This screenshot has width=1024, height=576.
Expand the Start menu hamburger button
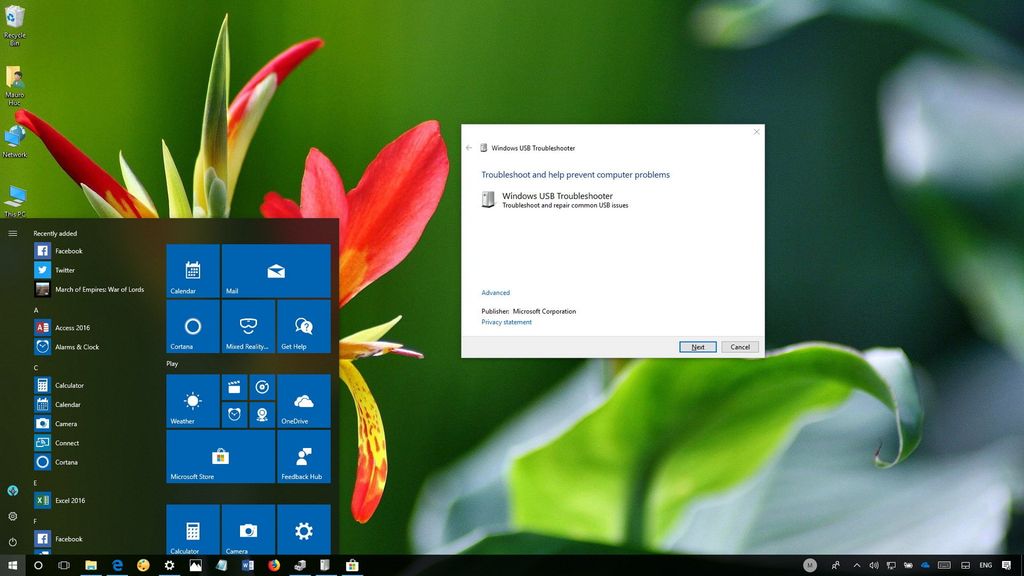[13, 232]
